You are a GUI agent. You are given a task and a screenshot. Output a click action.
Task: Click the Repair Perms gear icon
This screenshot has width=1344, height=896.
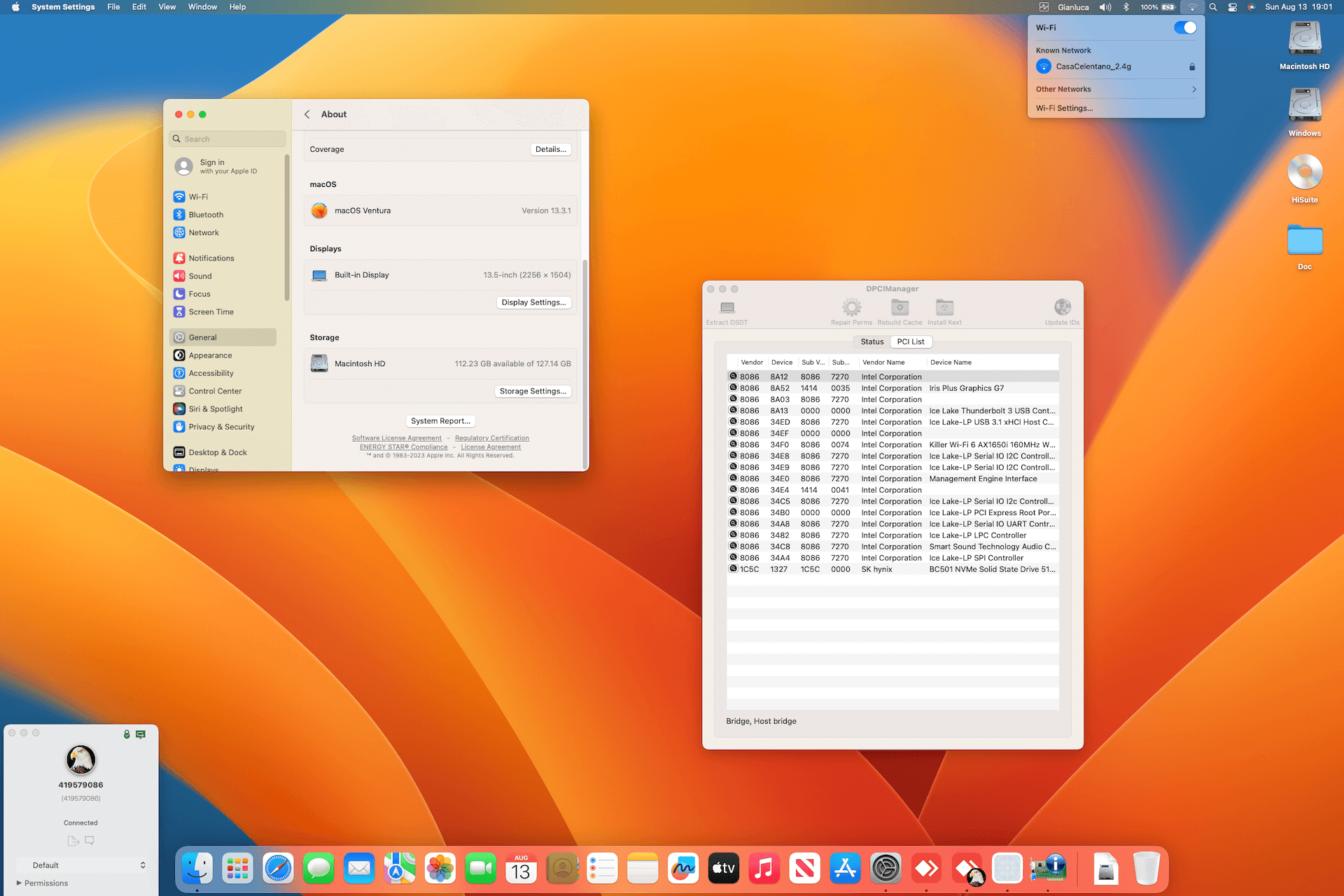coord(851,308)
